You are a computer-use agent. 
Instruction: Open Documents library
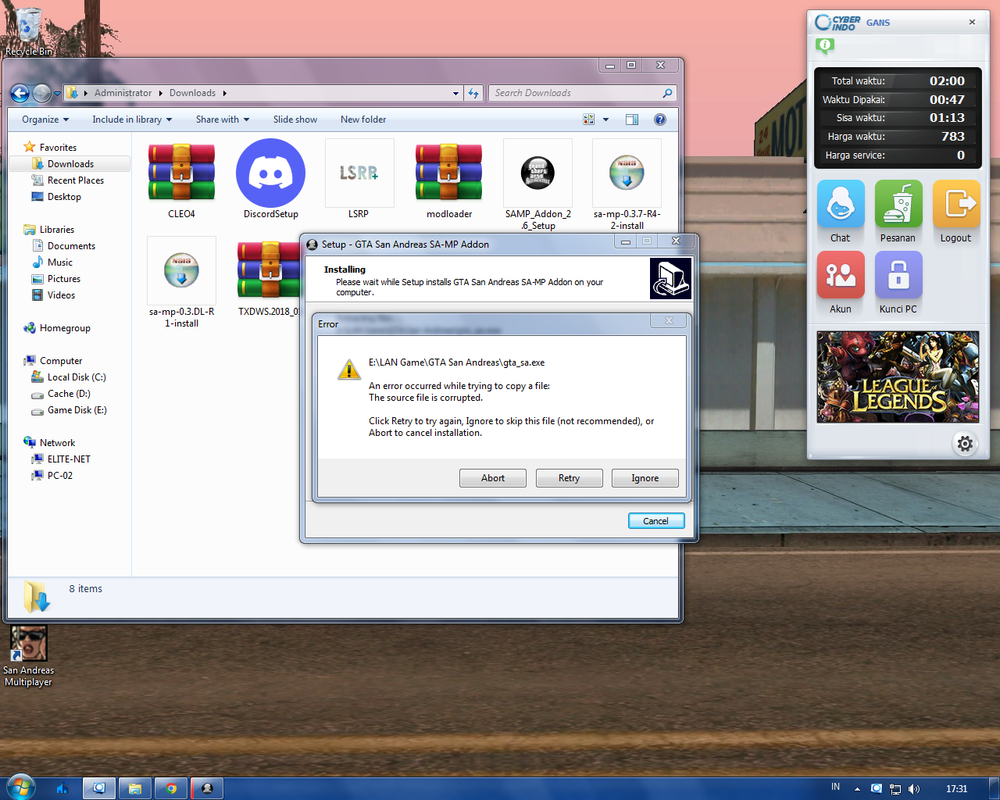71,246
